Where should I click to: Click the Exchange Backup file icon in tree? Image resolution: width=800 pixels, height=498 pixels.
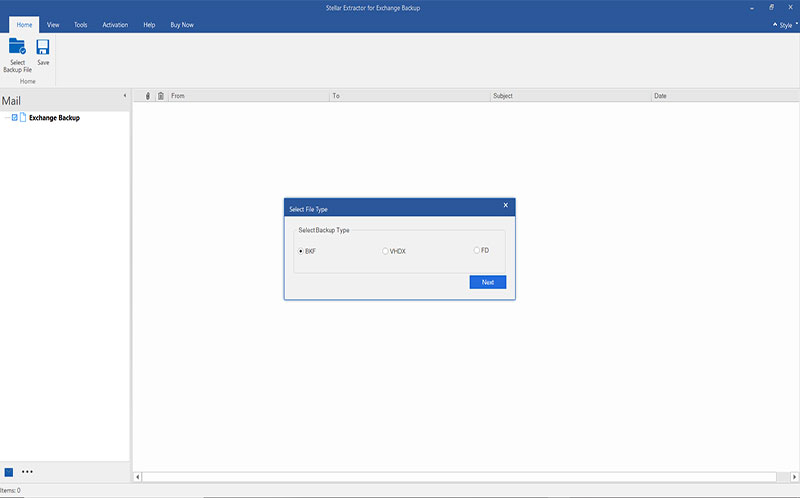tap(22, 117)
